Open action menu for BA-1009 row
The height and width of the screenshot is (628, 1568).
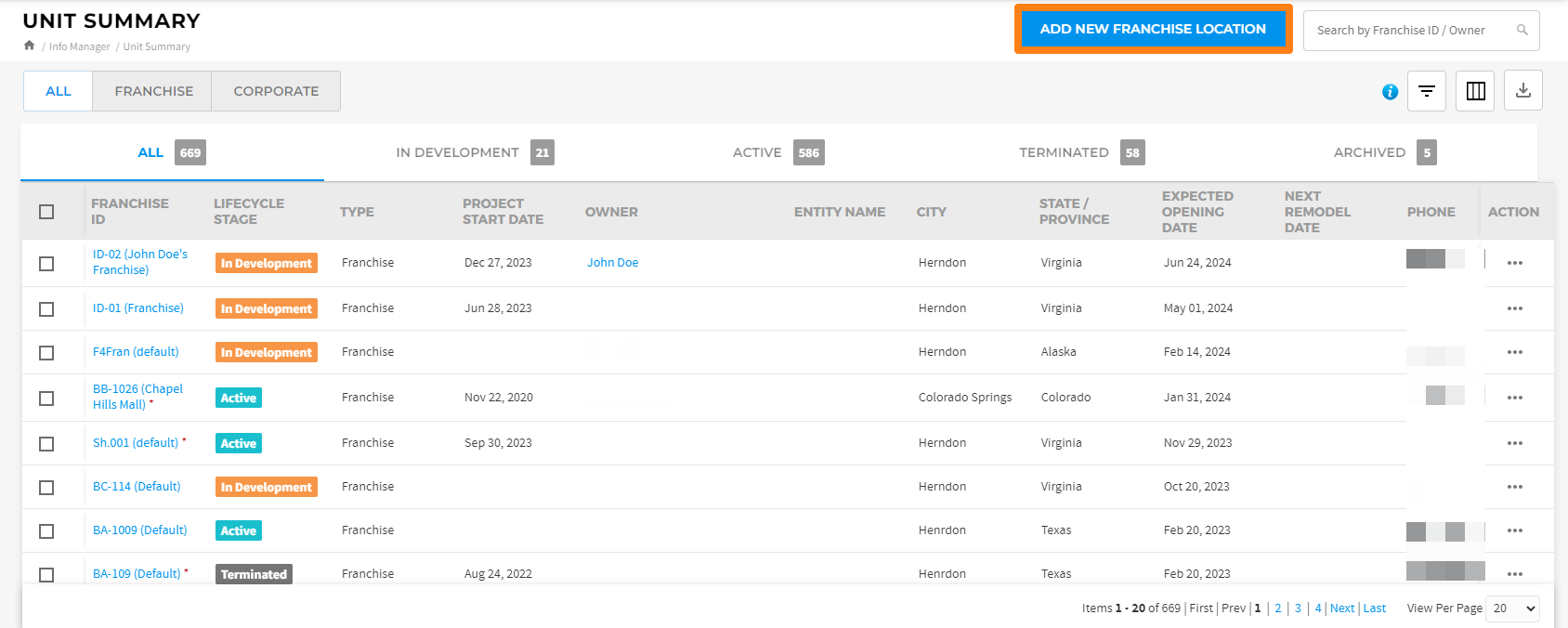tap(1514, 530)
